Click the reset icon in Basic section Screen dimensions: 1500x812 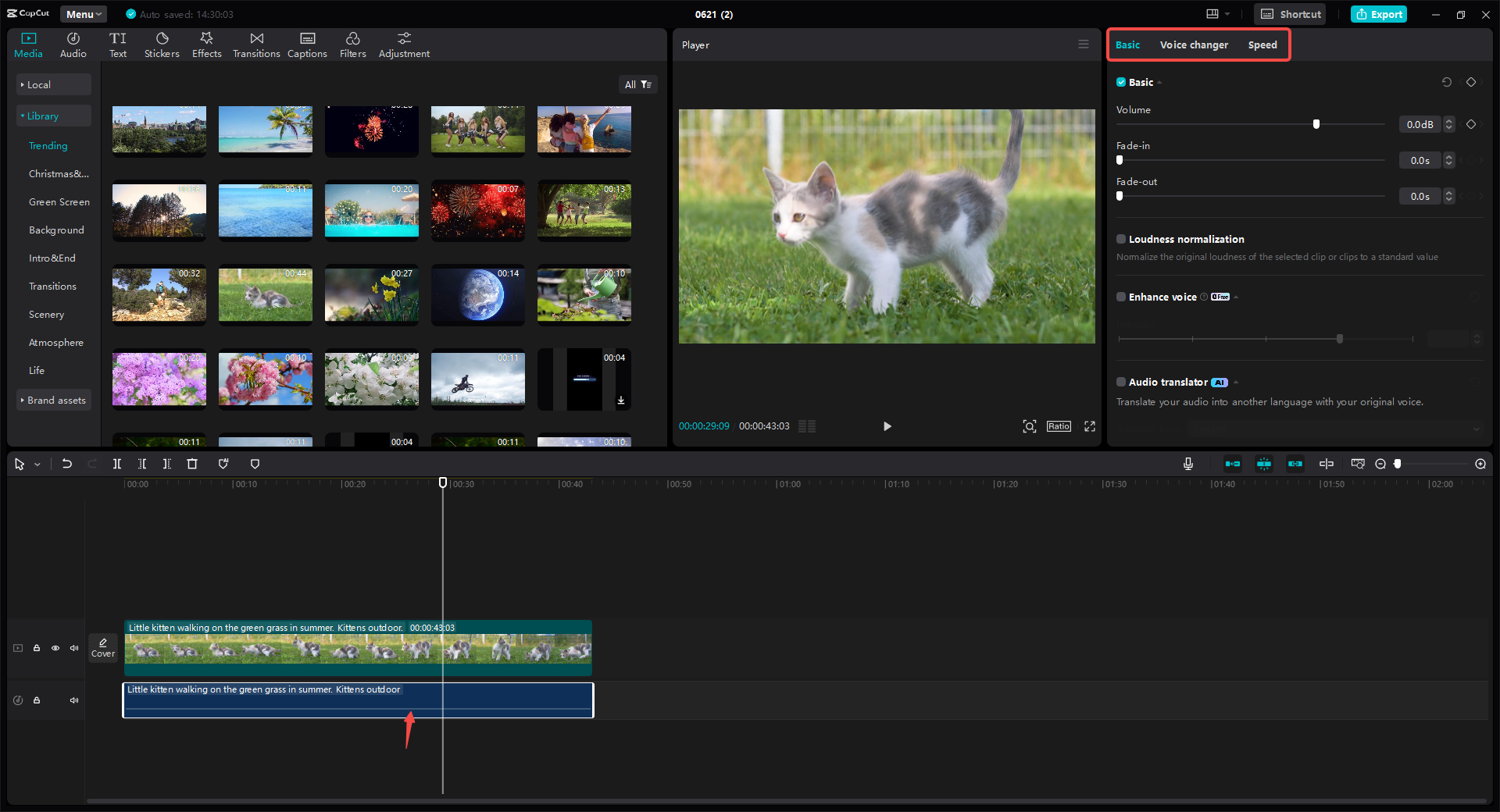(x=1447, y=82)
